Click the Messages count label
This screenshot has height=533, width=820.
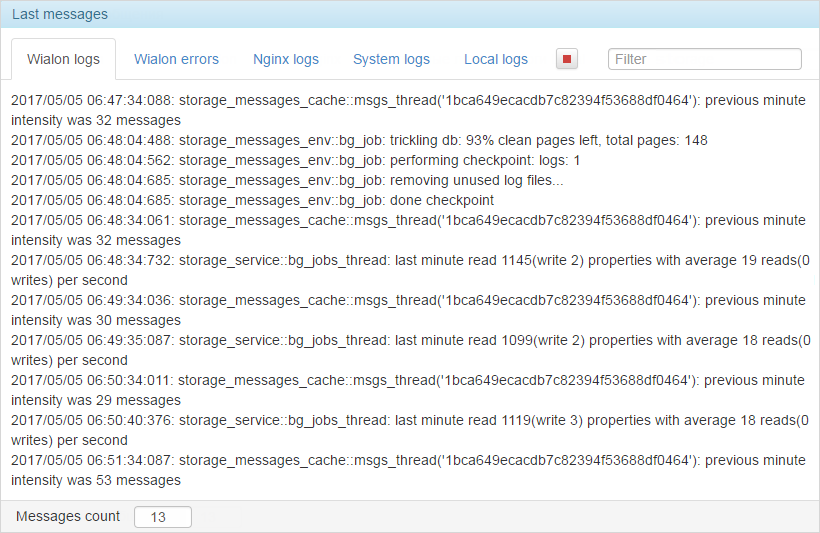pos(68,516)
